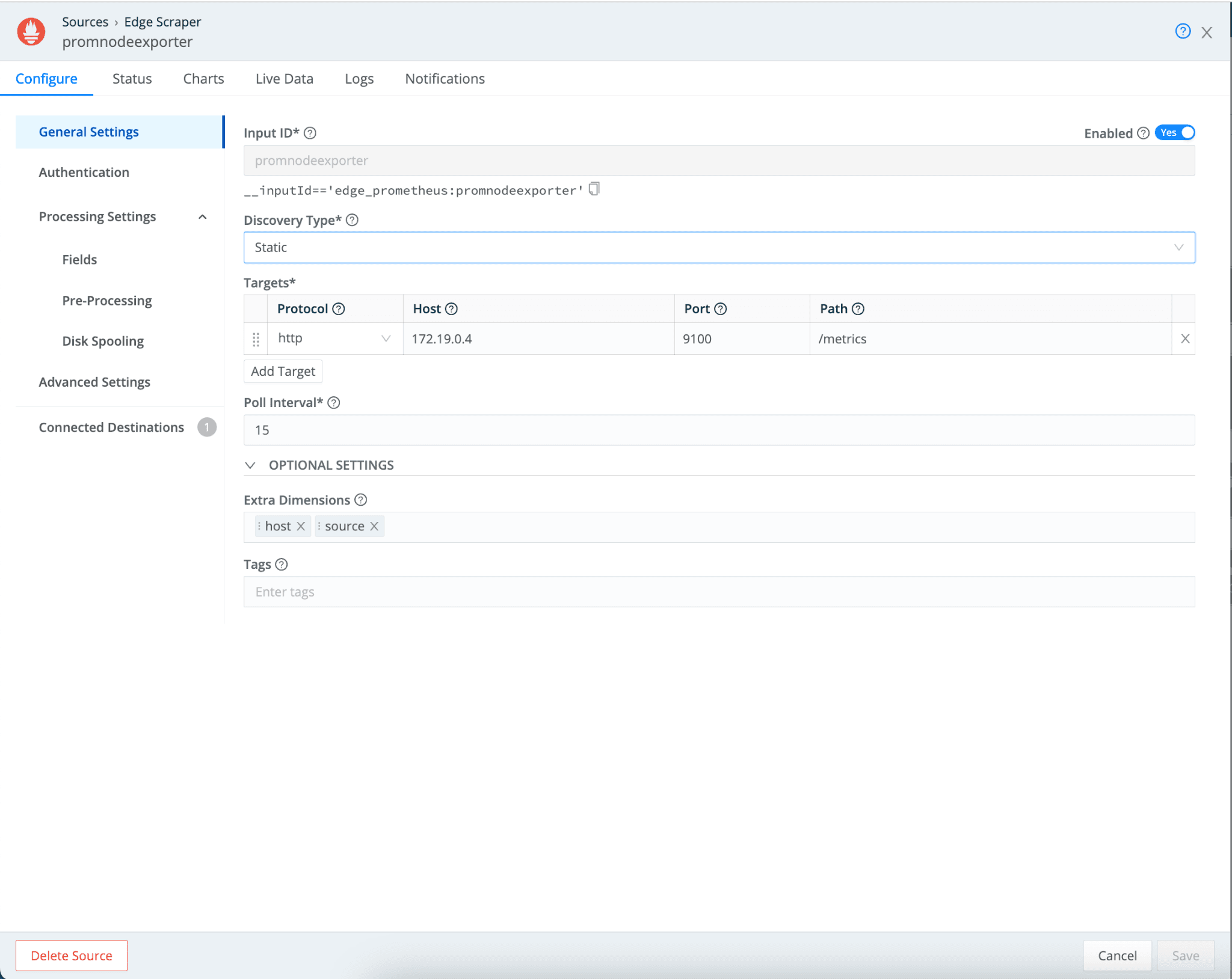Toggle the Enabled switch off

(1174, 133)
